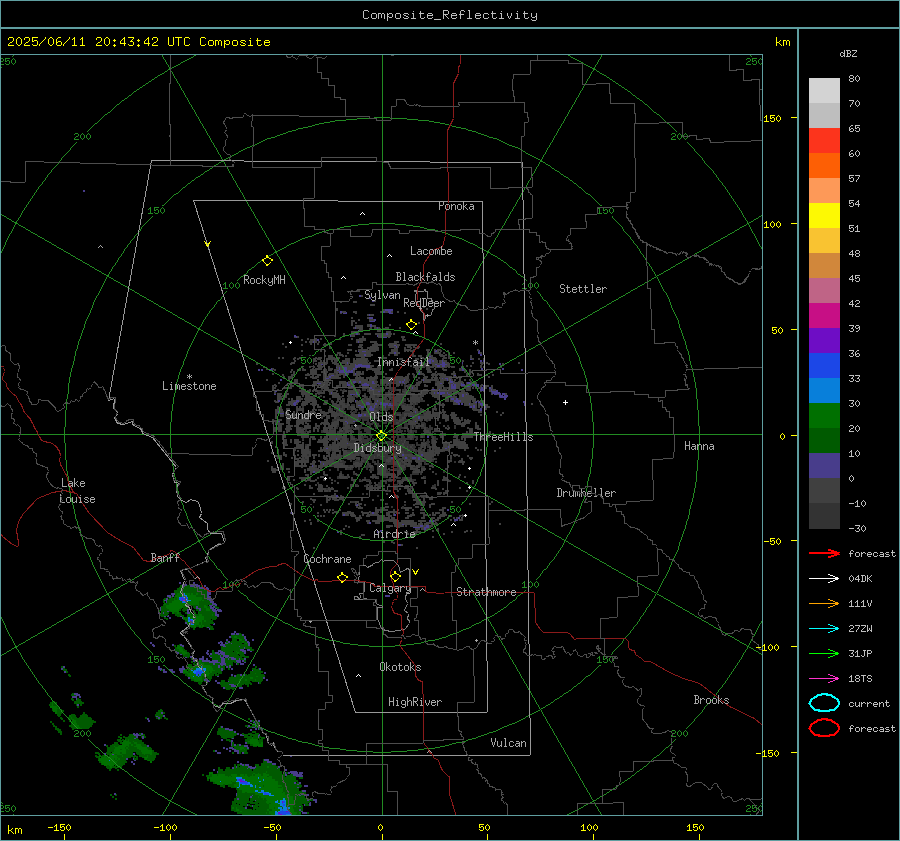This screenshot has width=900, height=841.
Task: Click the 2025/06/11 20:43:42 UTC Composite timestamp
Action: click(138, 42)
